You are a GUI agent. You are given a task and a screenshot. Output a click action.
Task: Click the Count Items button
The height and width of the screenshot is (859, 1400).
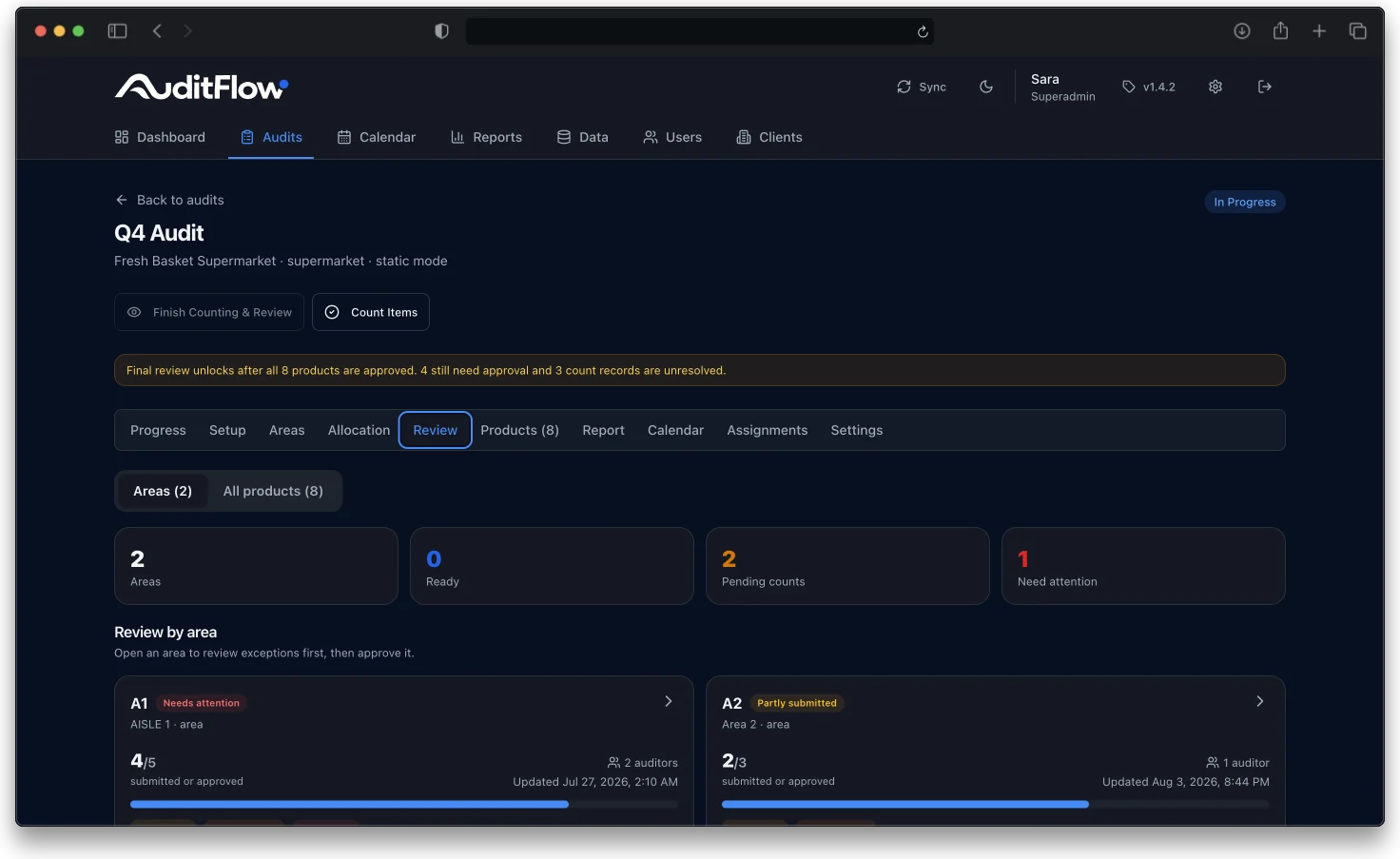pos(371,312)
